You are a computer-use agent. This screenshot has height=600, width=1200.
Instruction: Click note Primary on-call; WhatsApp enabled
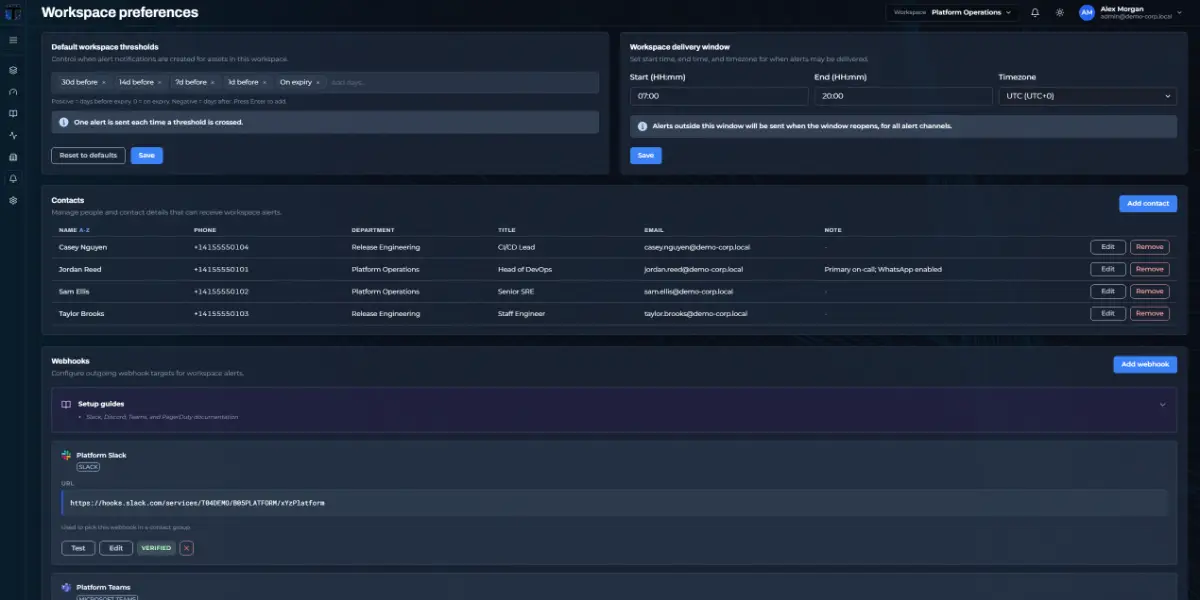pos(883,269)
